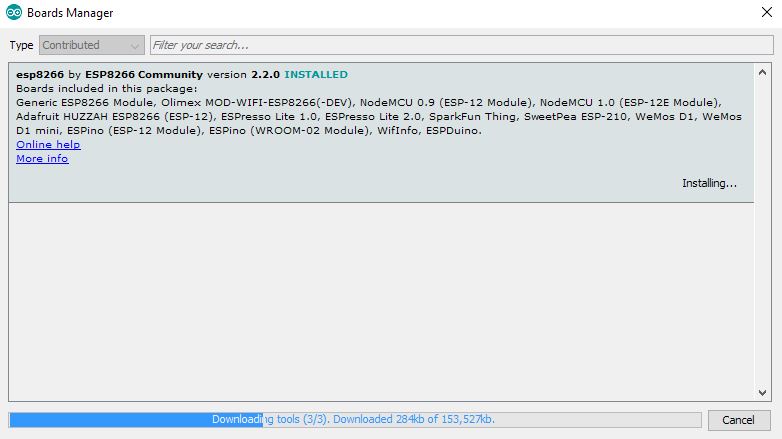Screen dimensions: 782x439
Task: Click the download progress bar
Action: 355,420
